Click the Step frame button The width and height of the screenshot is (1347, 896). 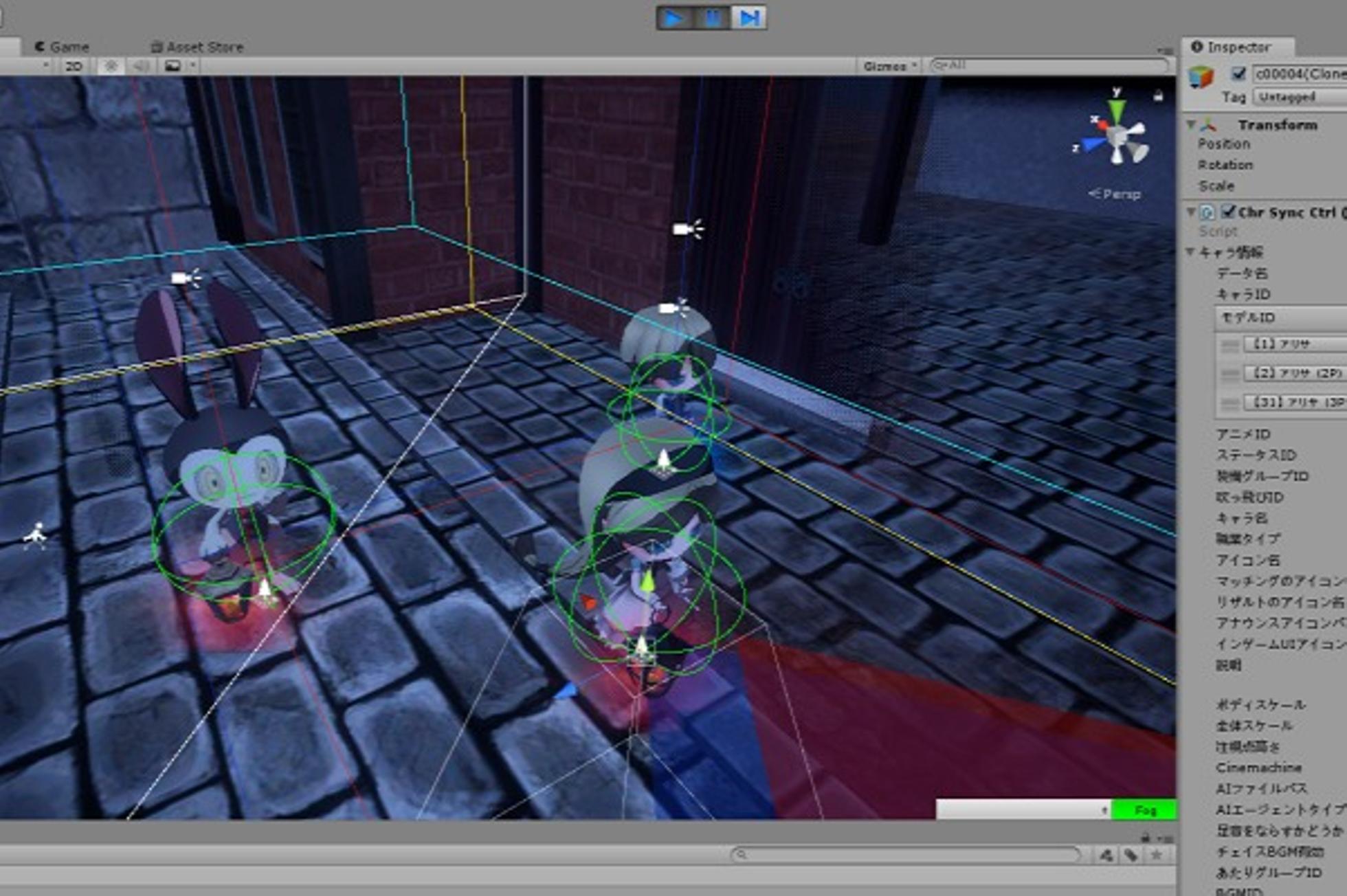pos(748,18)
